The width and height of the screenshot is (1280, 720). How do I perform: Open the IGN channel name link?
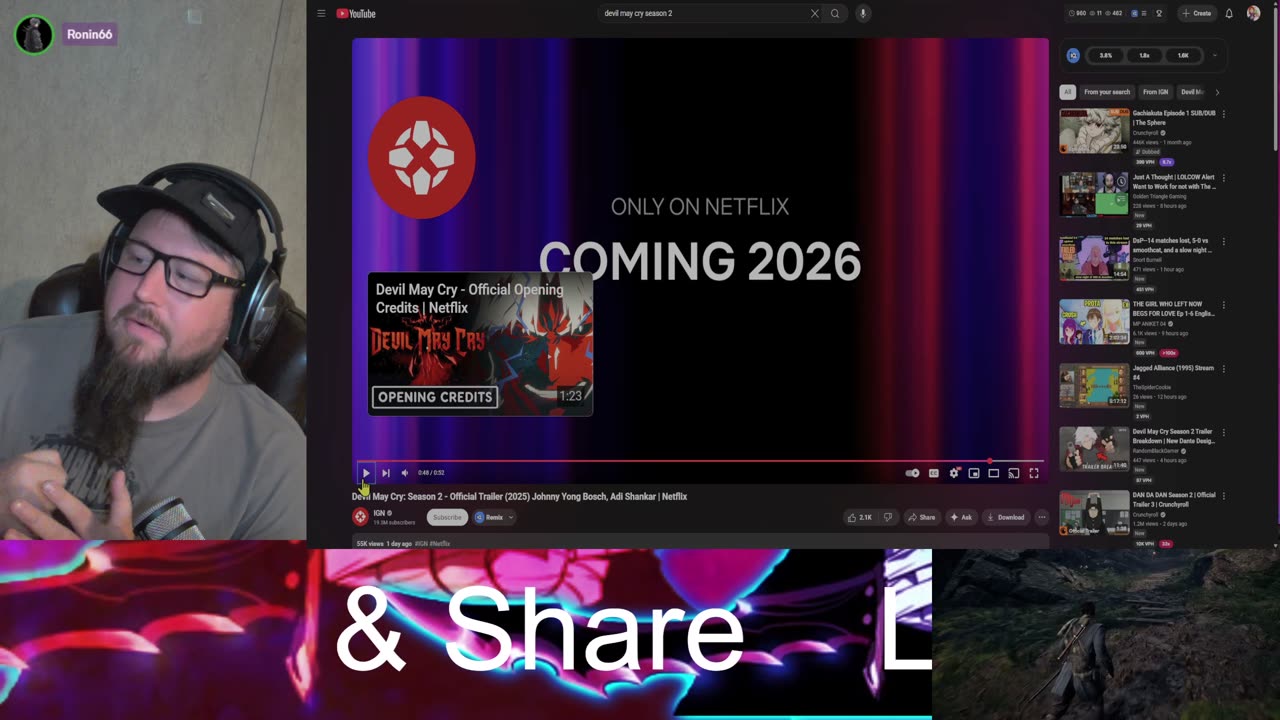381,513
